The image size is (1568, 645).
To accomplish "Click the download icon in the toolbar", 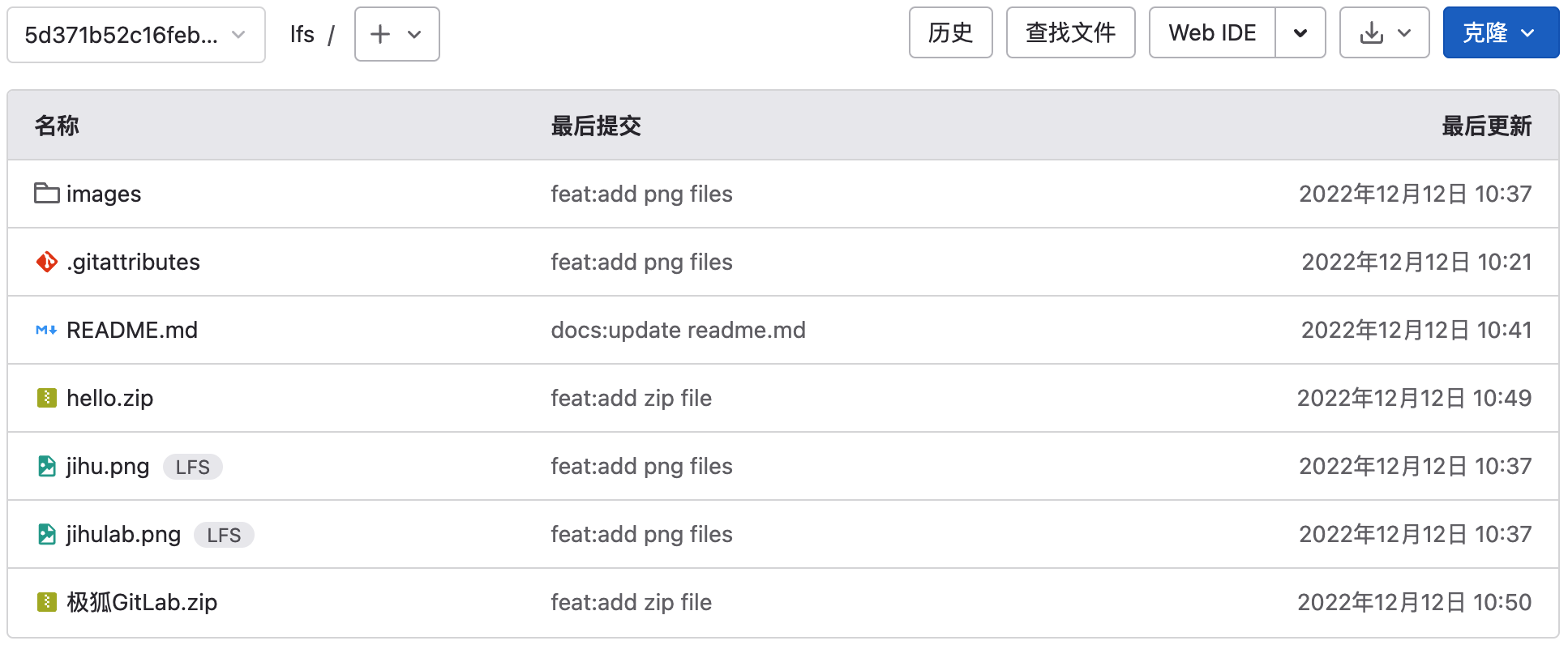I will pyautogui.click(x=1371, y=32).
